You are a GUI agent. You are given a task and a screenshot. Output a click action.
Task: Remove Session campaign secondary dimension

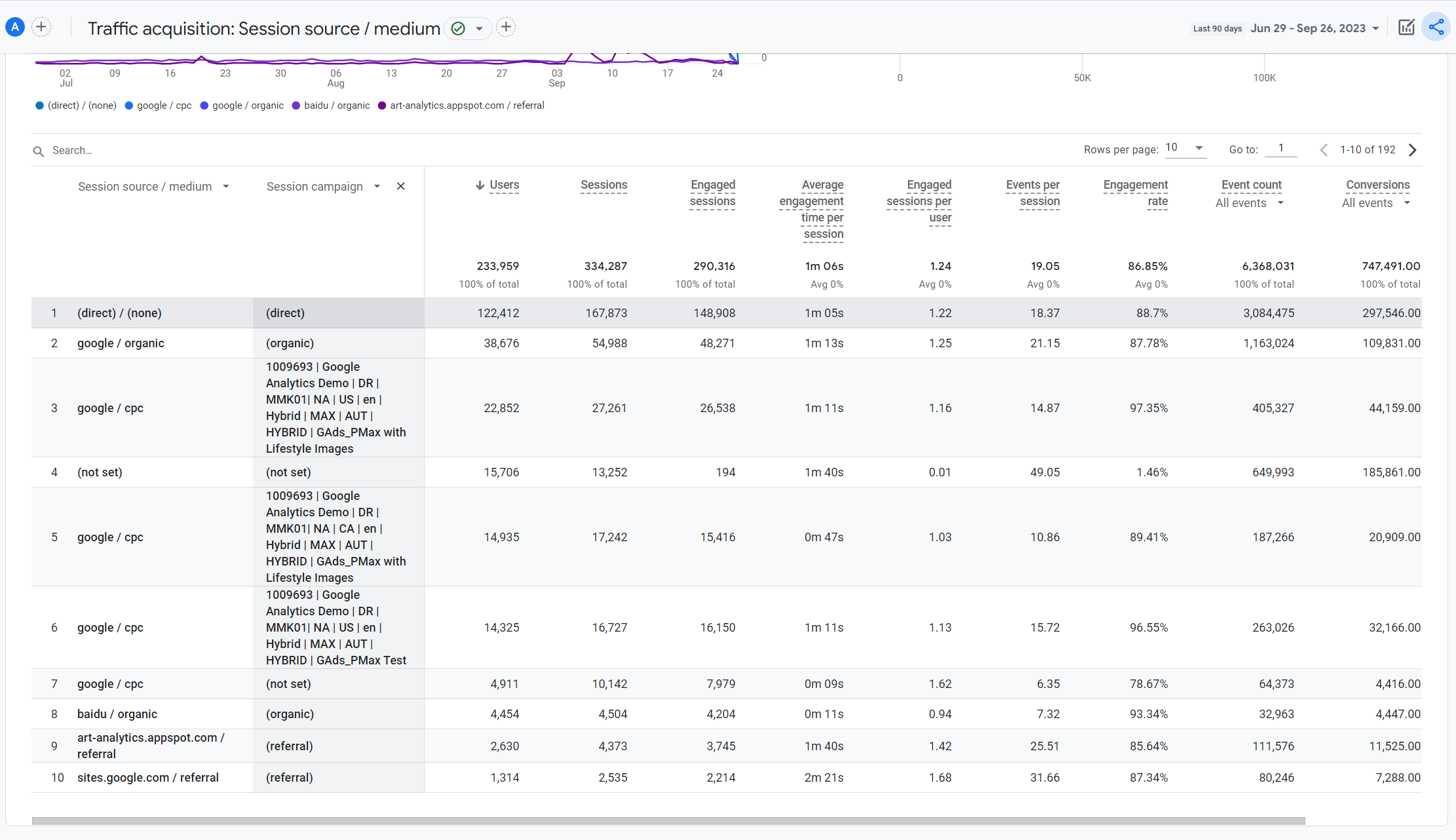(401, 187)
